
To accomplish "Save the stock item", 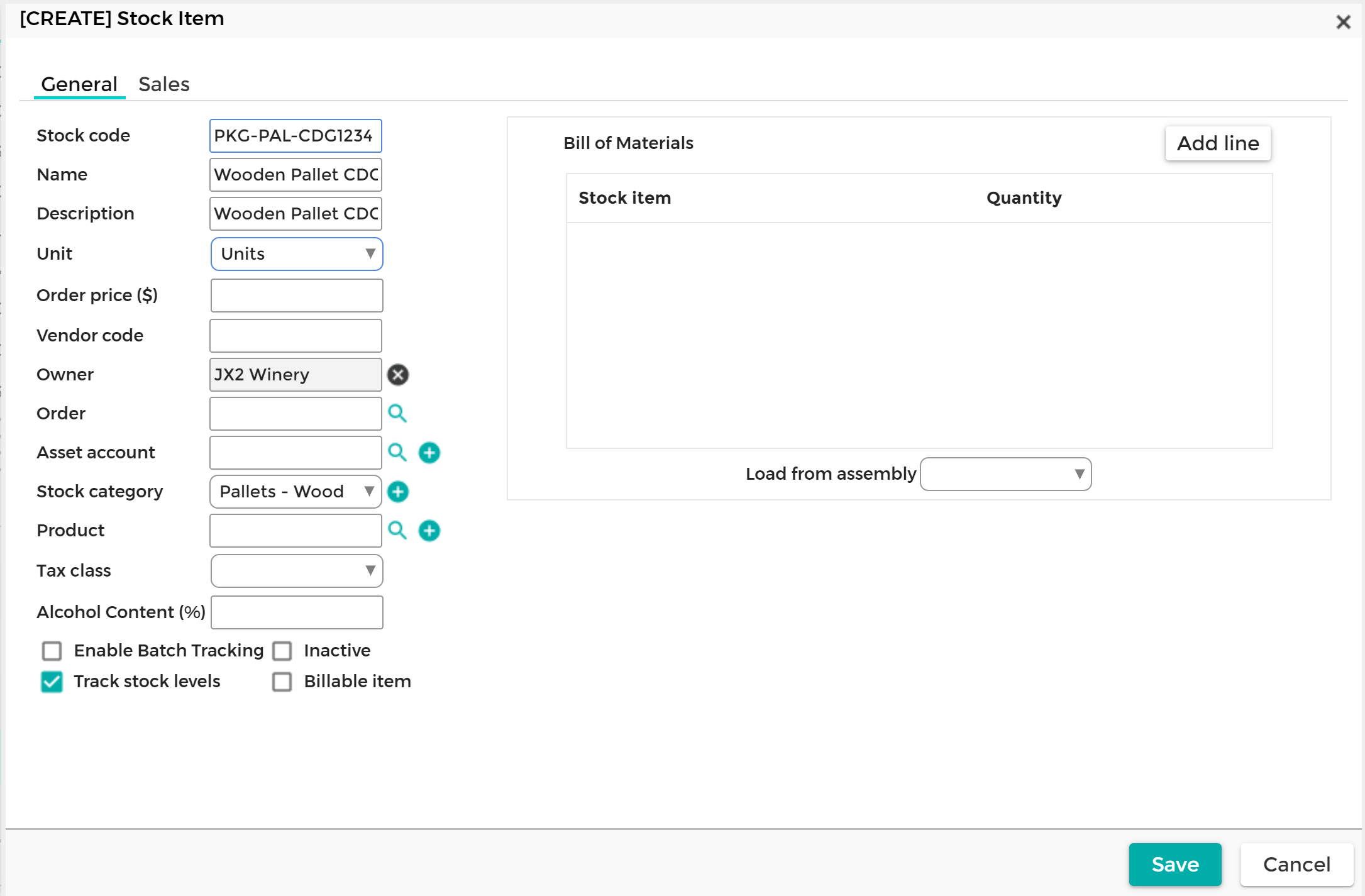I will click(1175, 865).
